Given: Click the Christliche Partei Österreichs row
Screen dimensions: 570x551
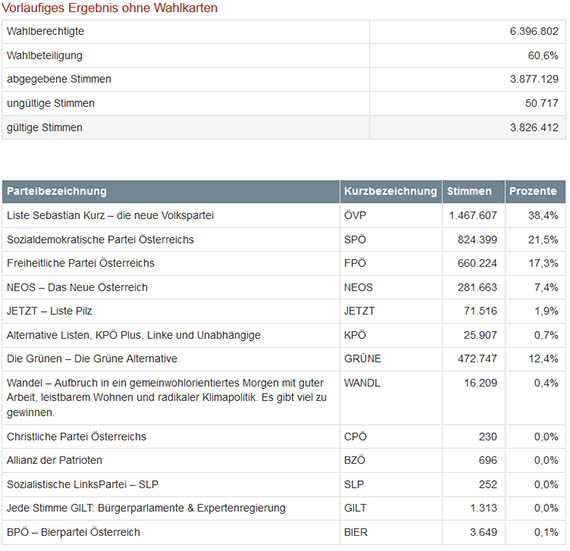Looking at the screenshot, I should [284, 437].
